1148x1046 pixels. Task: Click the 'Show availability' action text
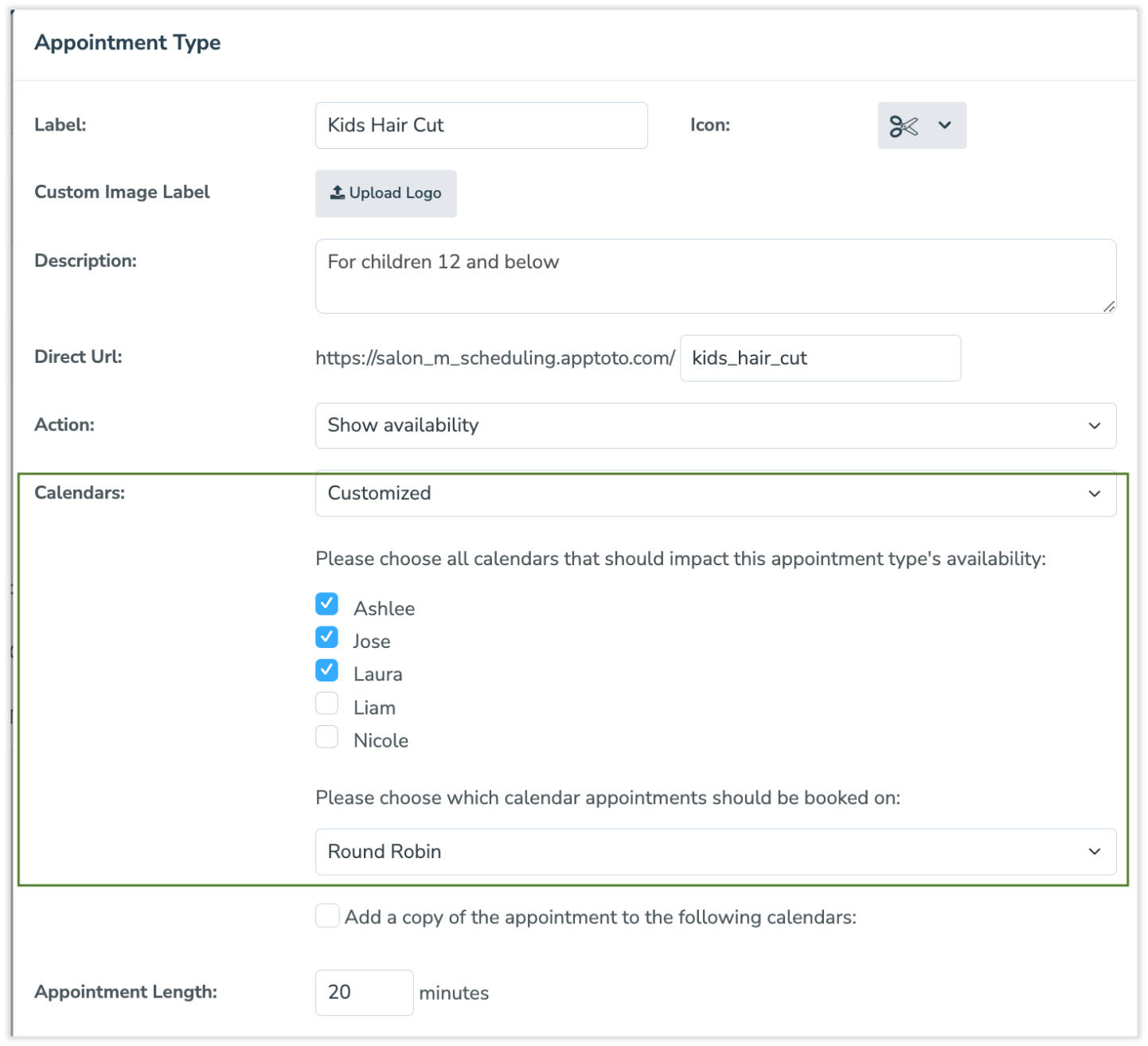point(402,426)
